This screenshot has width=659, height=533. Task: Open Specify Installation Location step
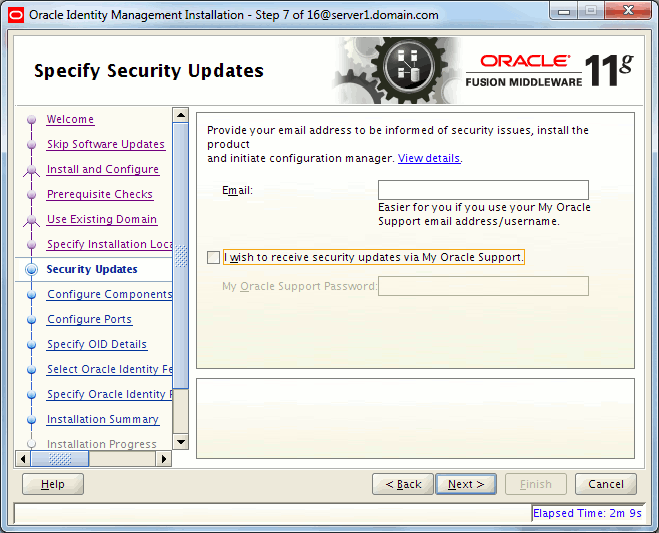click(x=109, y=244)
